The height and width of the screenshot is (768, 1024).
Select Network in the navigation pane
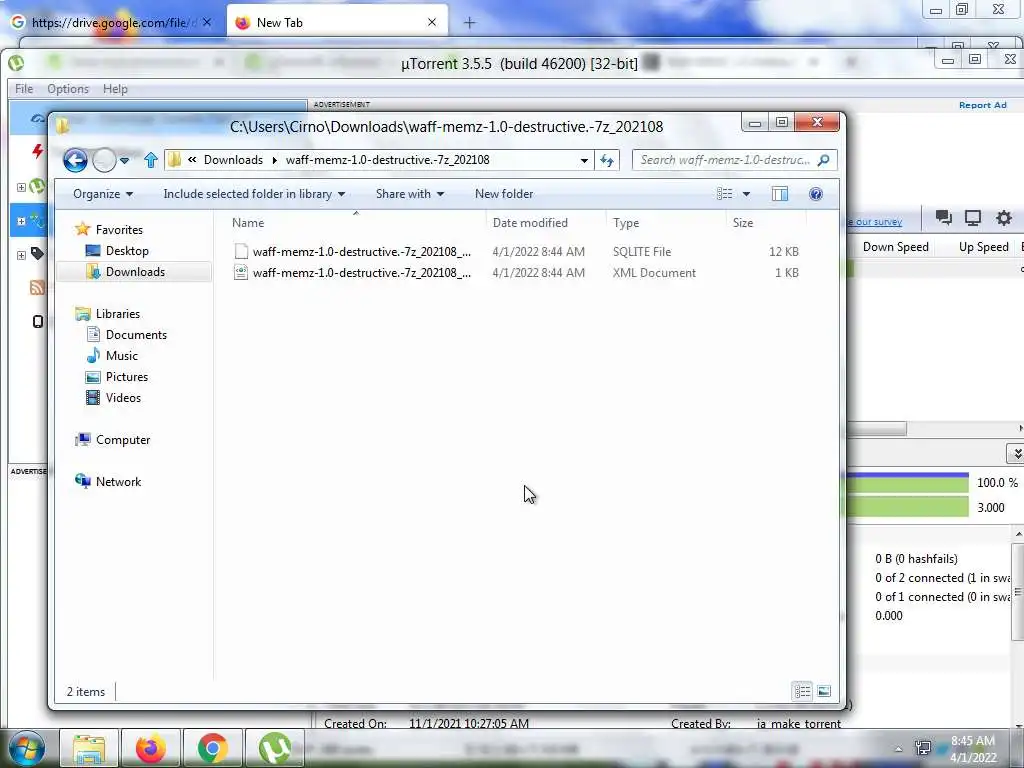click(118, 482)
